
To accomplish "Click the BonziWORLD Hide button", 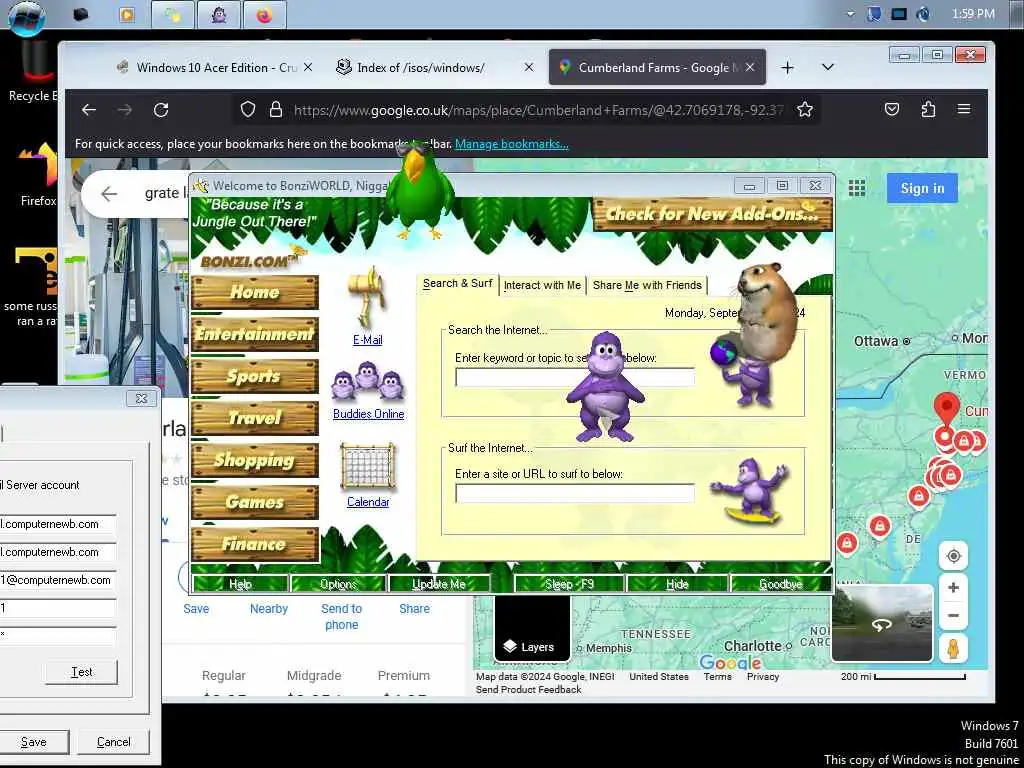I will [x=677, y=584].
